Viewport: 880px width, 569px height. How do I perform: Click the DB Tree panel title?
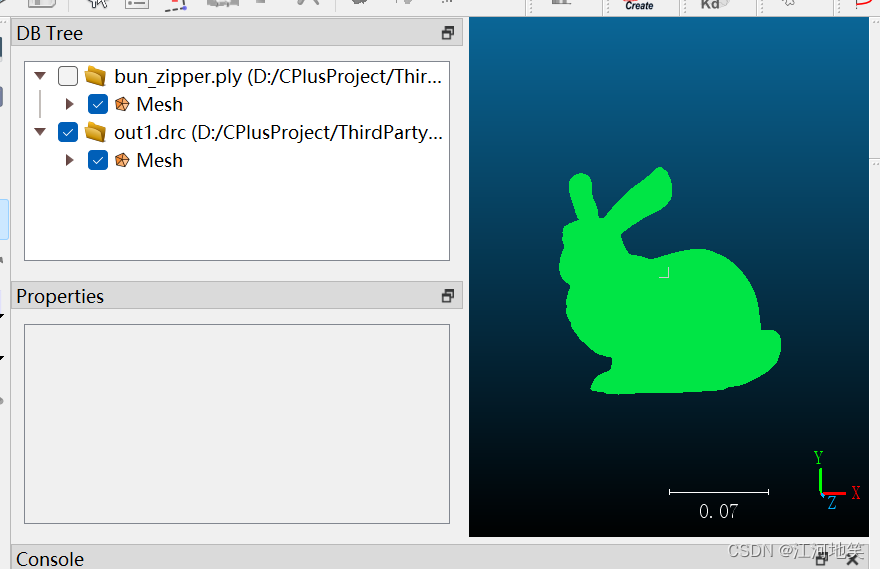(49, 34)
